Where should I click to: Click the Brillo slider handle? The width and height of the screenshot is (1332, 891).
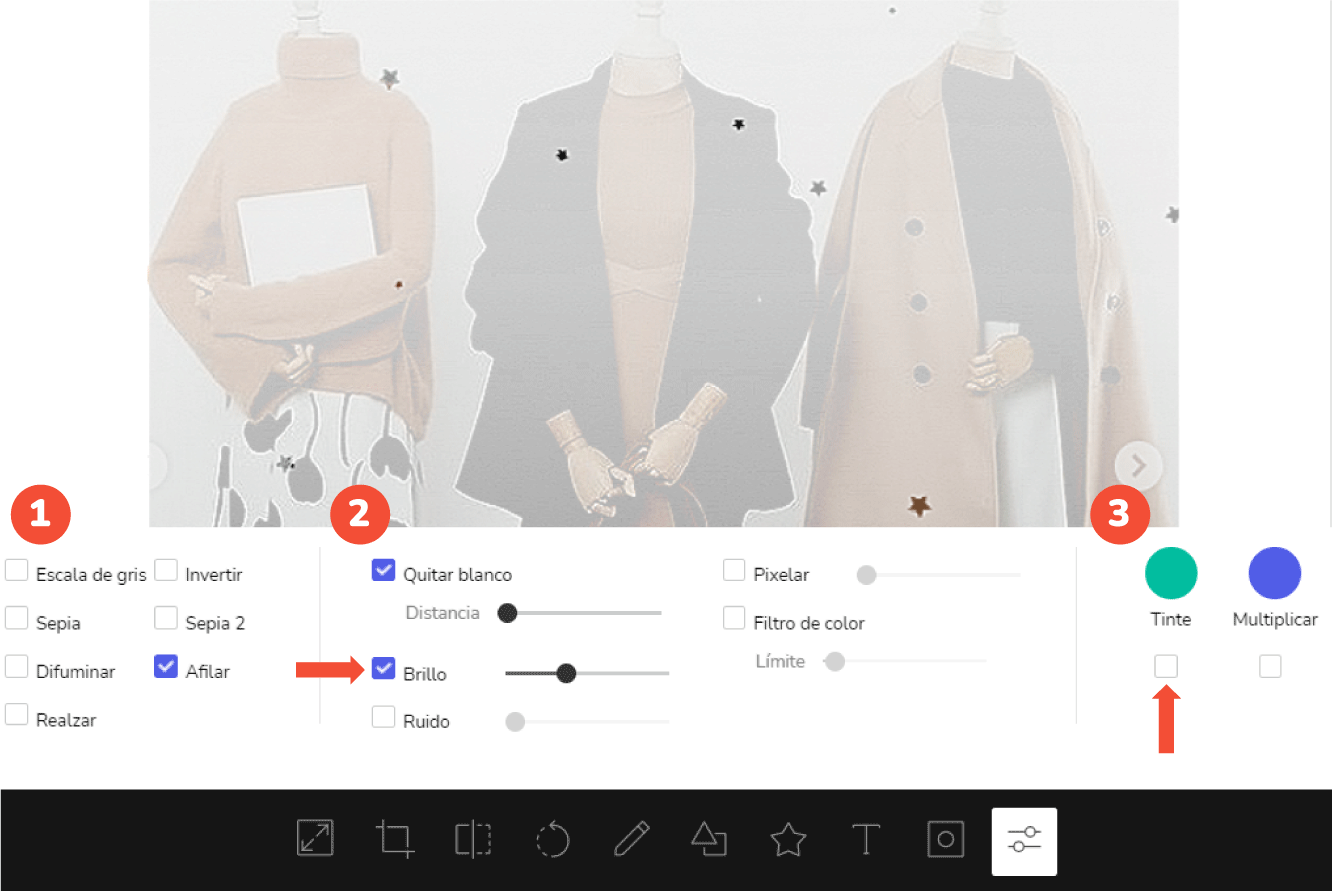[x=566, y=673]
